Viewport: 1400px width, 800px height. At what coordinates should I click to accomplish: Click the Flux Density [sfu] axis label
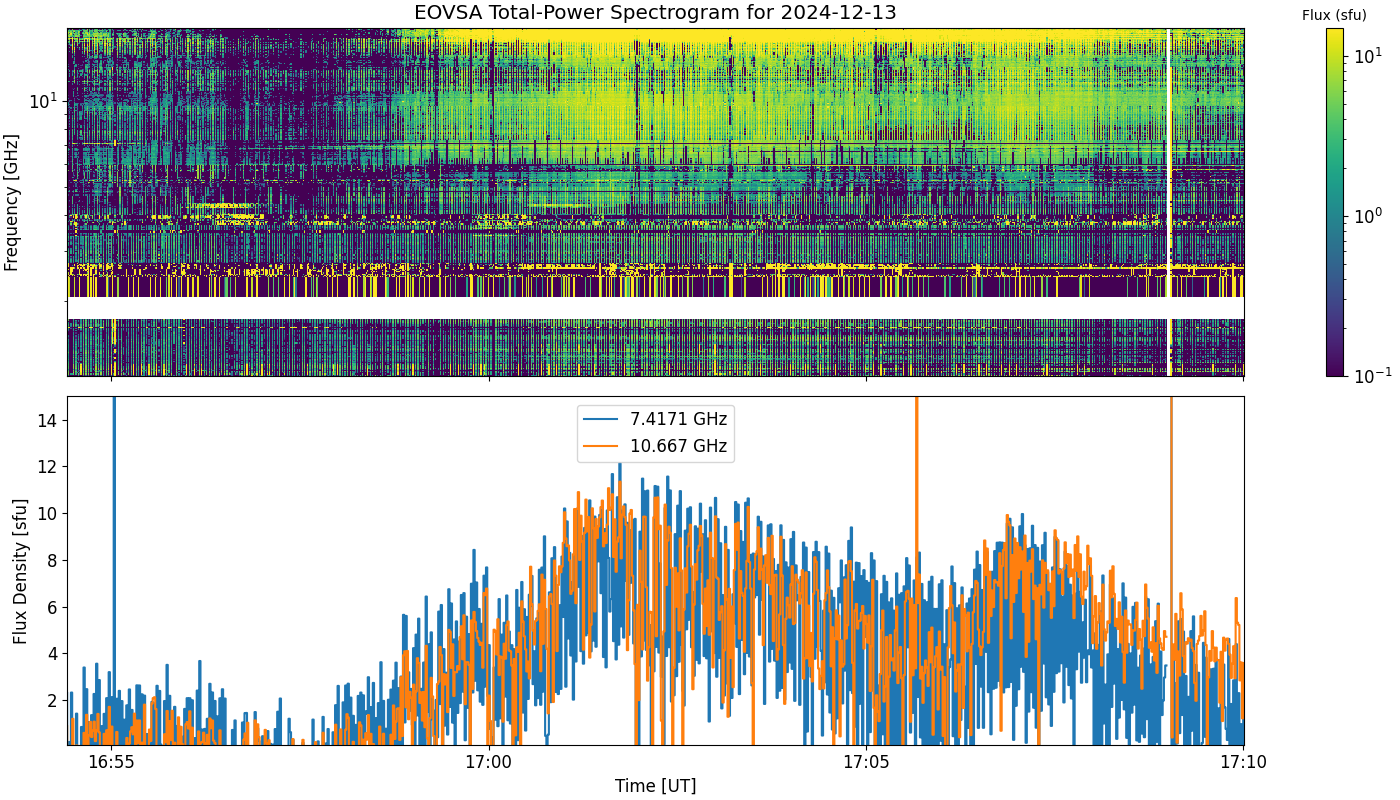point(20,570)
